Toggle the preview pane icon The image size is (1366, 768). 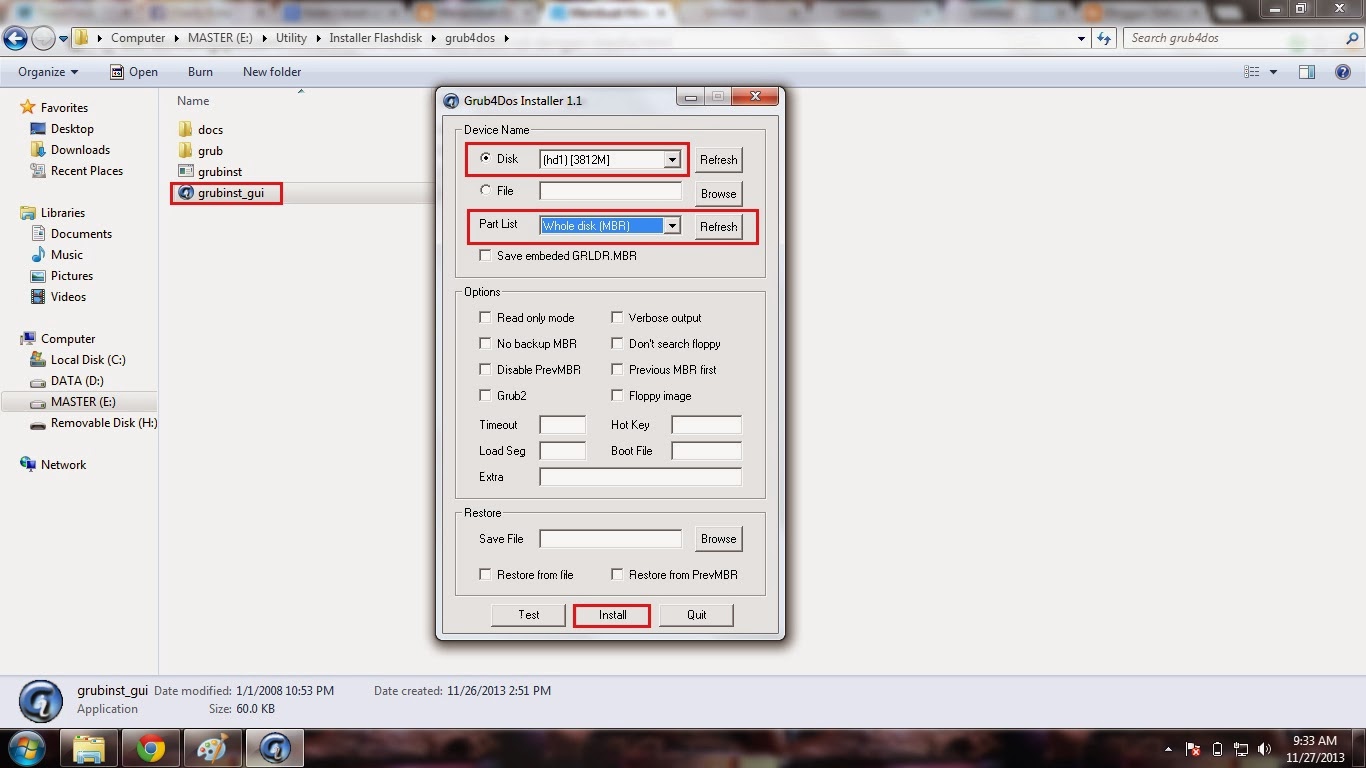tap(1306, 72)
